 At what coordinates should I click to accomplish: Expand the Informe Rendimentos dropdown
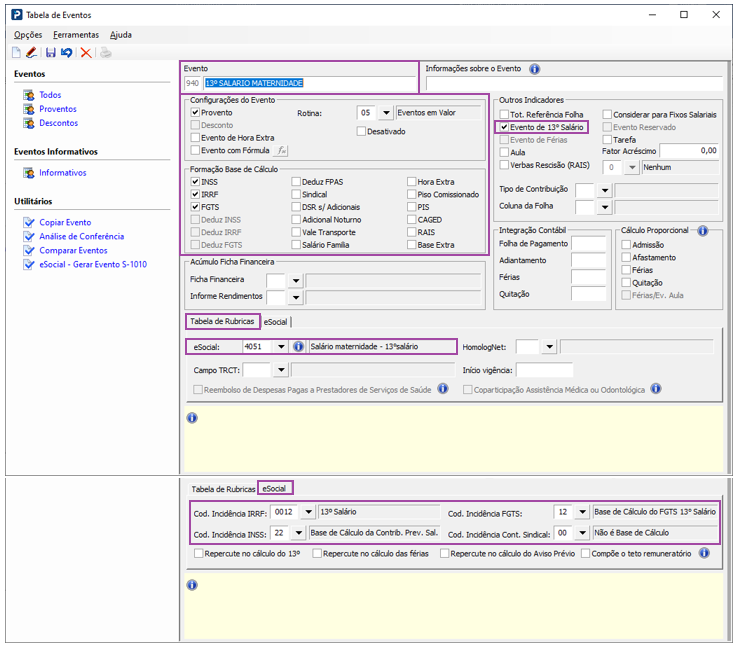click(296, 297)
